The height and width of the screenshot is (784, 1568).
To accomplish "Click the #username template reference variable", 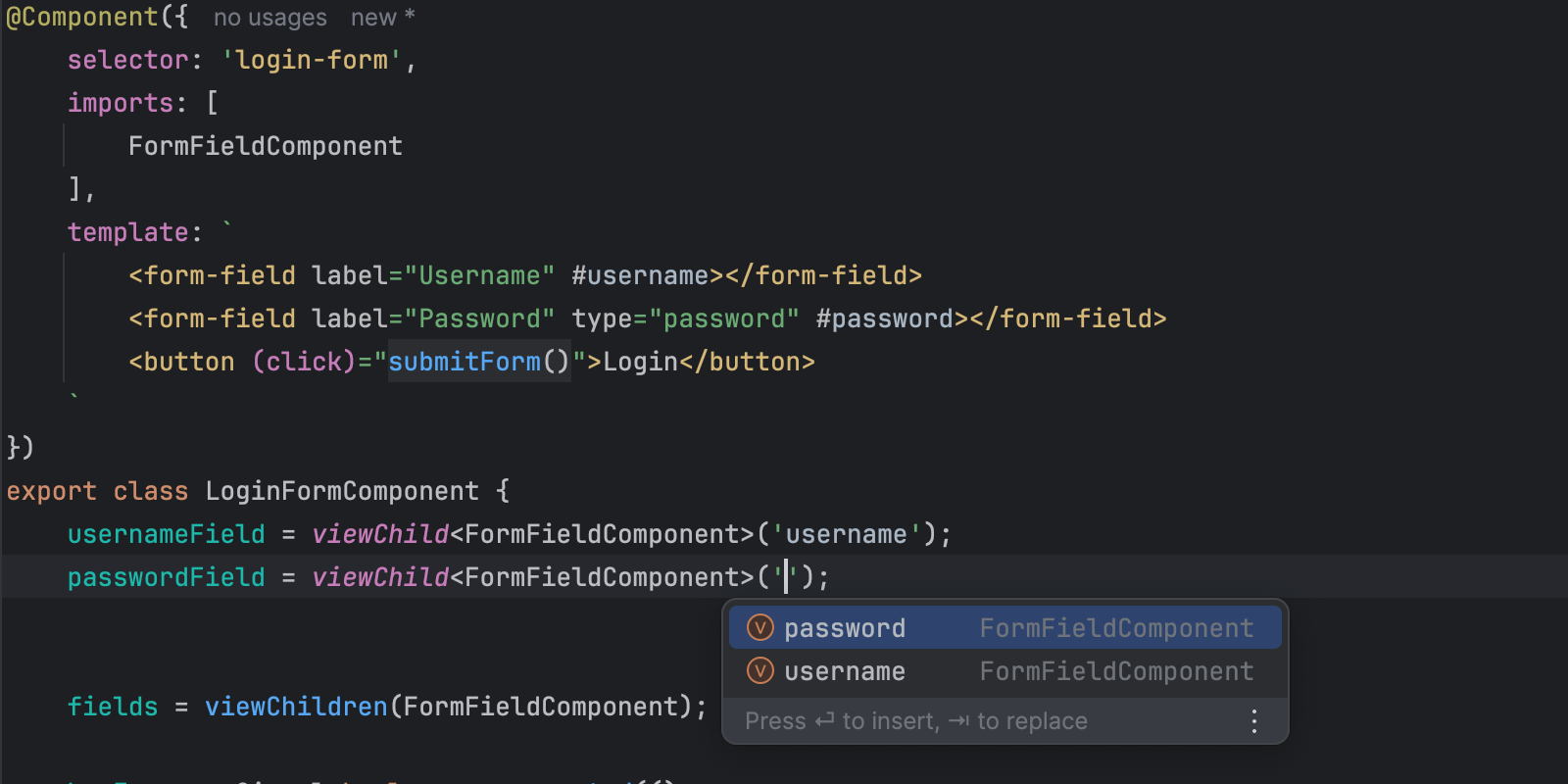I will tap(640, 275).
